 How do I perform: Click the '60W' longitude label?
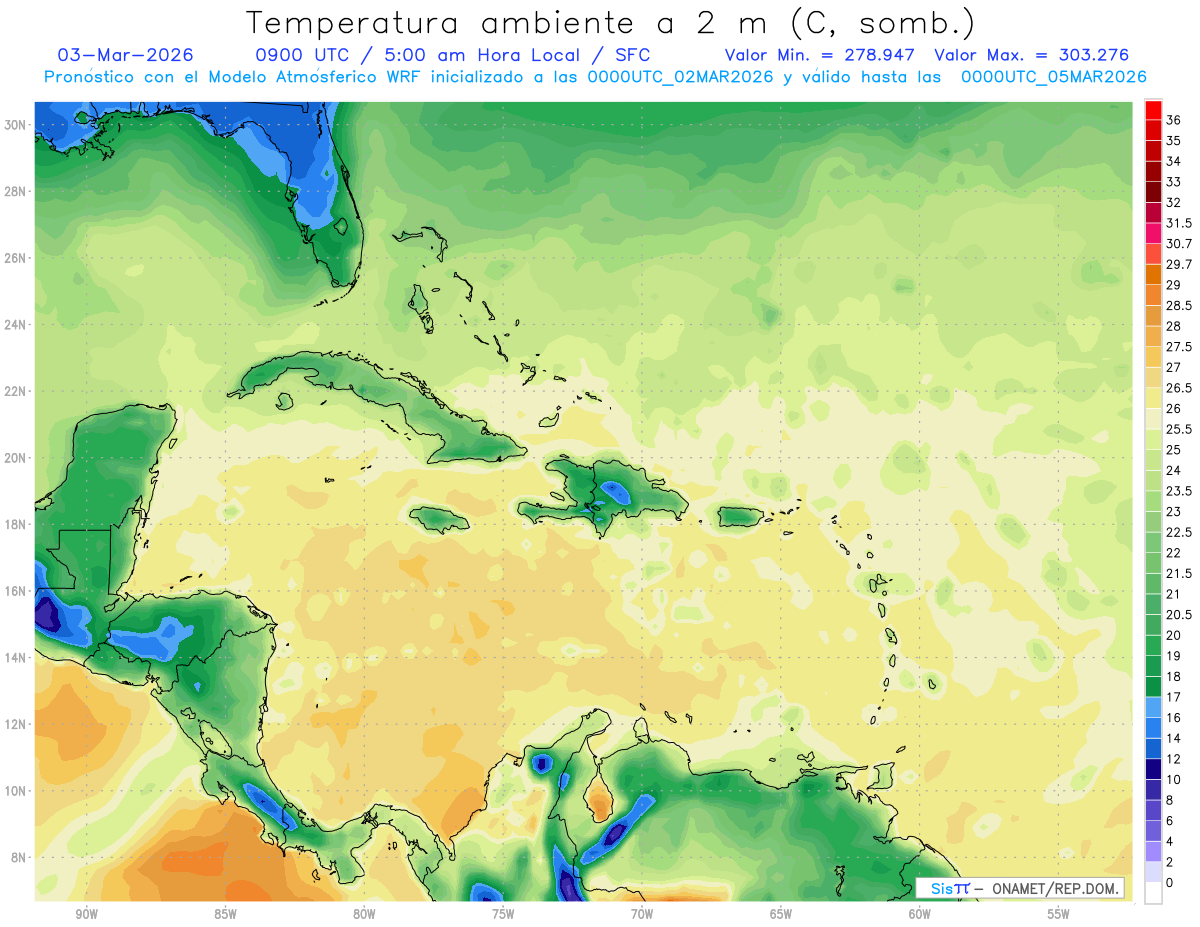point(920,914)
